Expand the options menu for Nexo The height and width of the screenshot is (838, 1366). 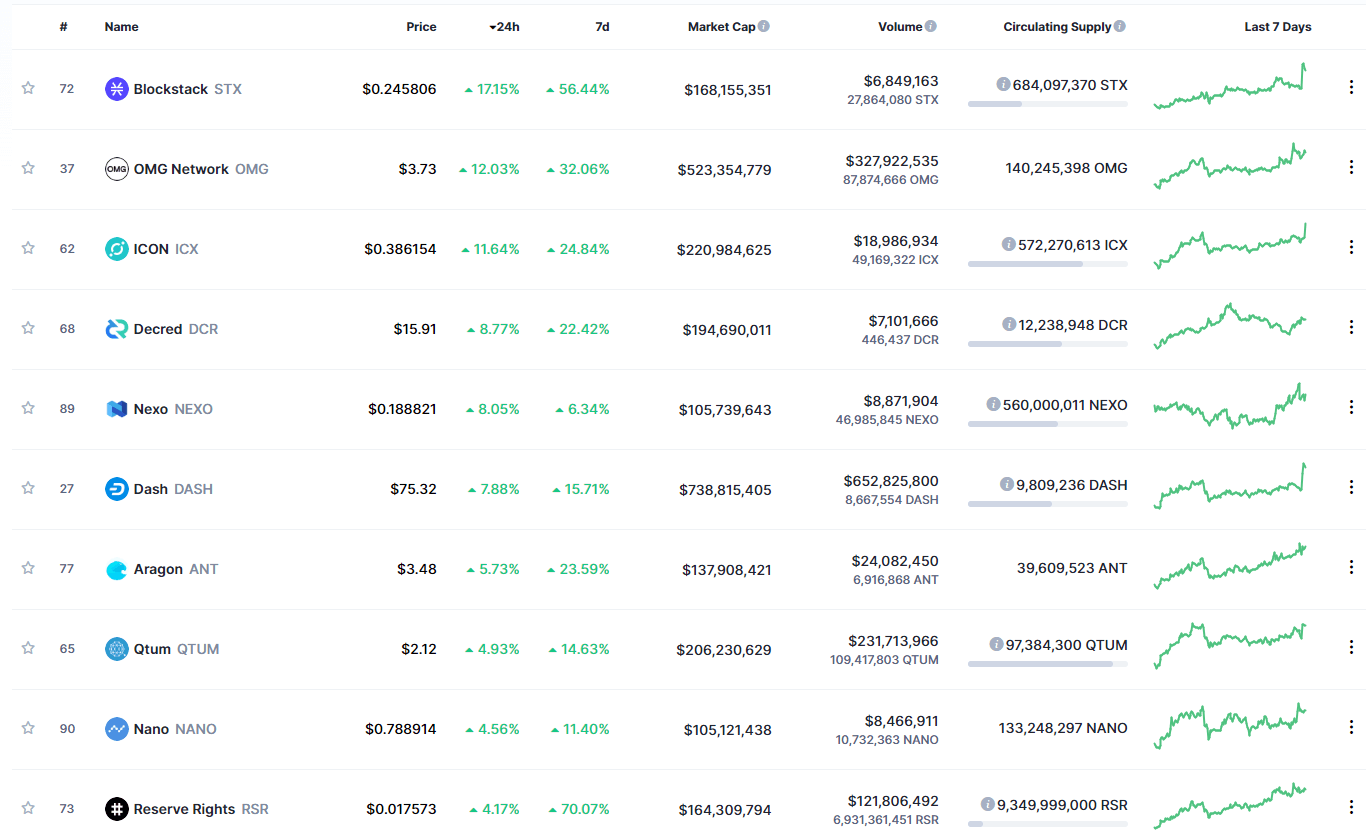click(x=1351, y=408)
